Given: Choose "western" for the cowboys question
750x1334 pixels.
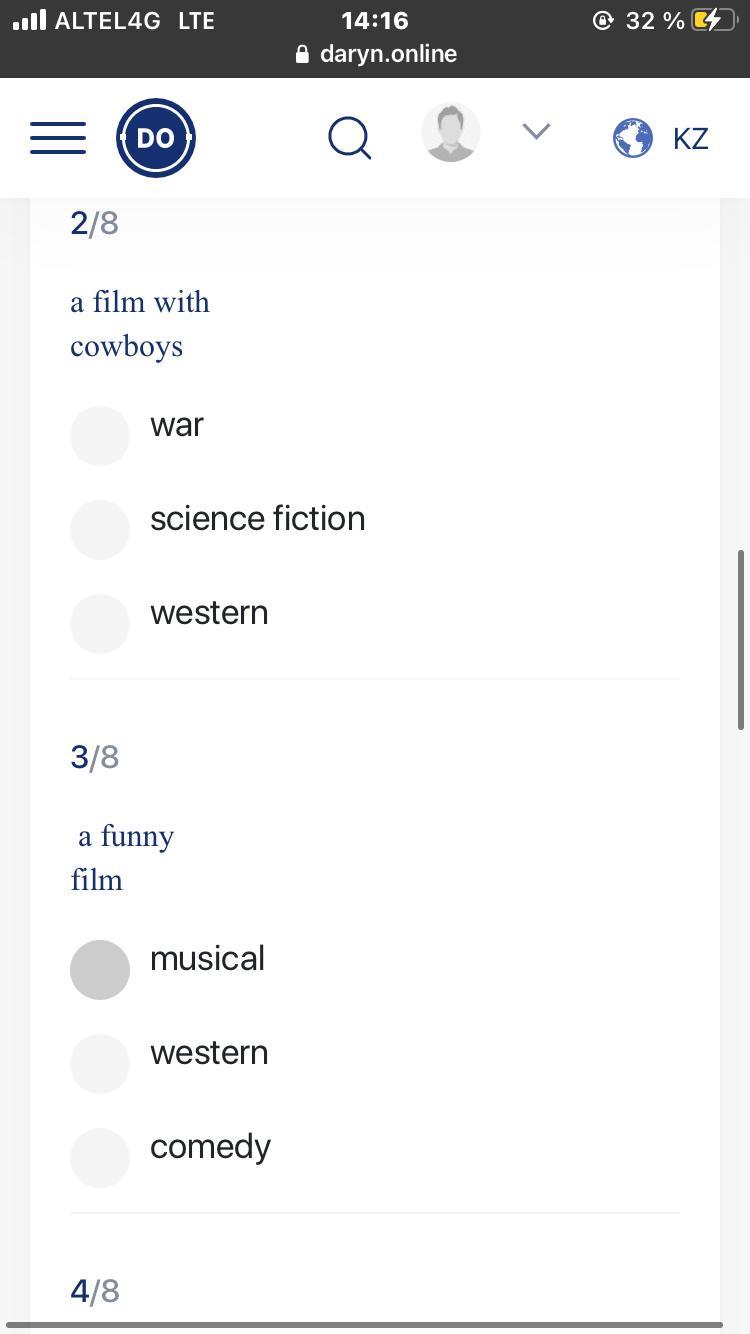Looking at the screenshot, I should coord(100,624).
